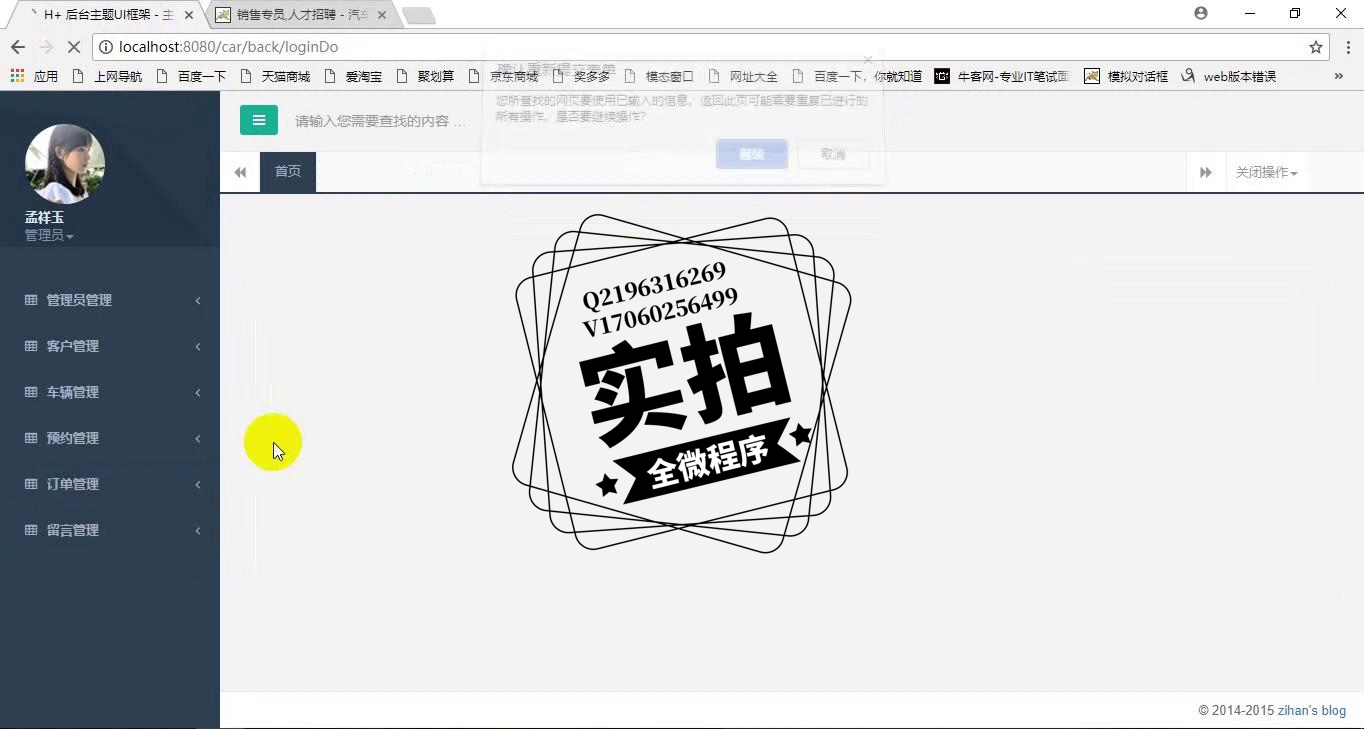Open the 百度一下 bookmark
Screen dimensions: 1364x729
point(191,76)
